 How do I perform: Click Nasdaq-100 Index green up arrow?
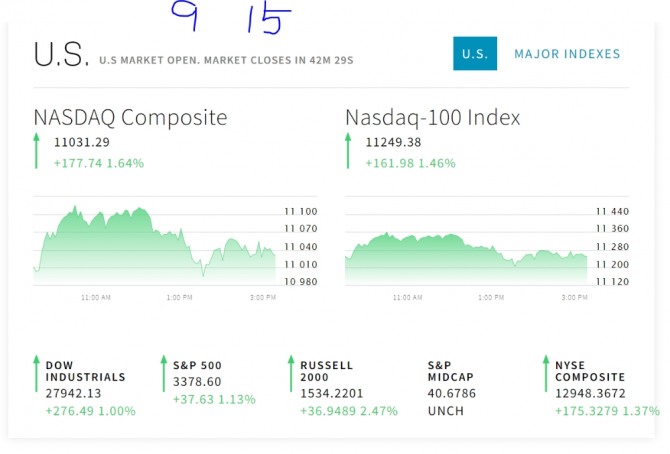click(x=348, y=151)
